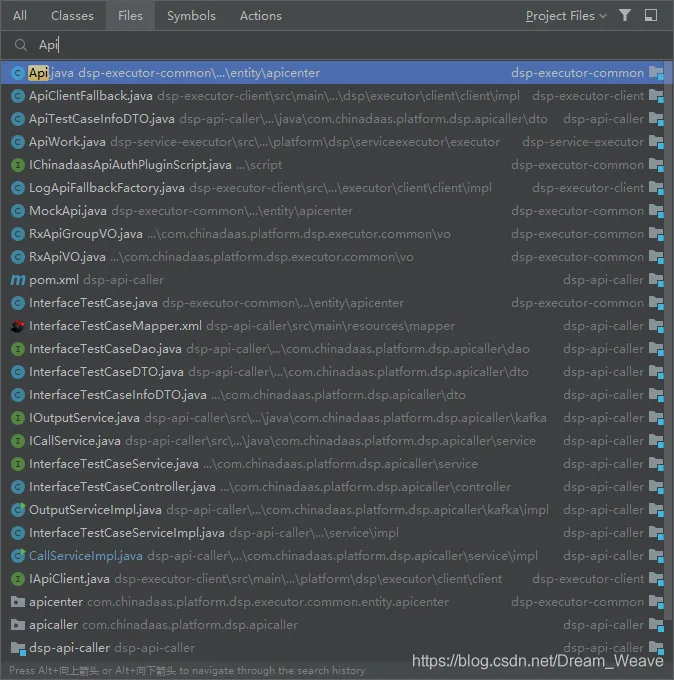674x680 pixels.
Task: Click interface icon beside IApiClient.java
Action: point(17,579)
